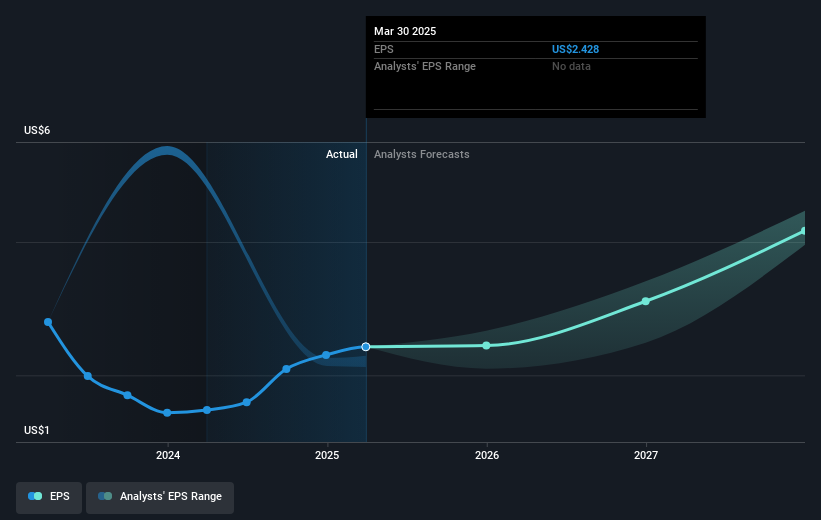Select the Mar 30 2025 EPS data point
This screenshot has height=520, width=821.
(366, 347)
